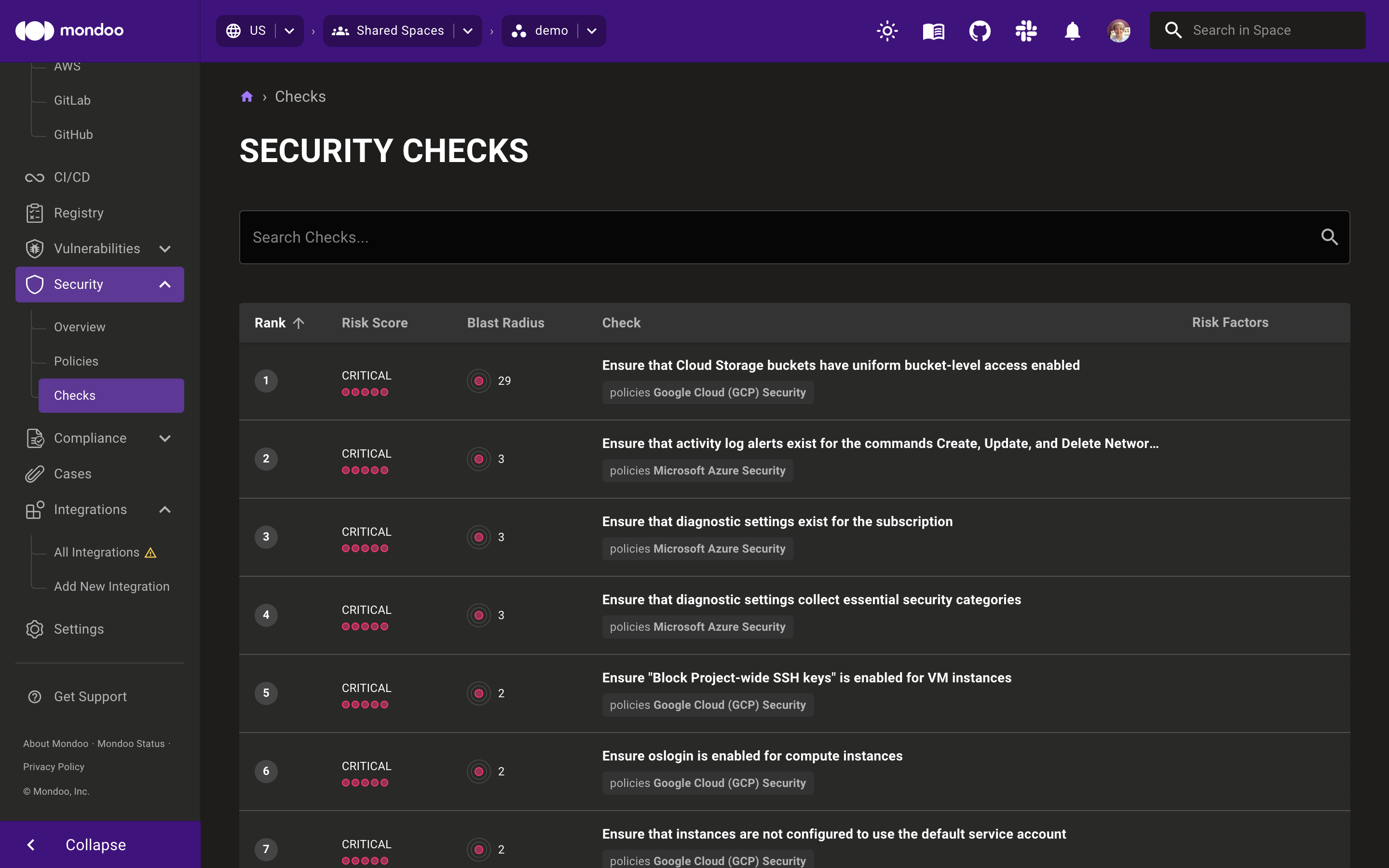1389x868 pixels.
Task: Collapse the sidebar
Action: point(100,844)
